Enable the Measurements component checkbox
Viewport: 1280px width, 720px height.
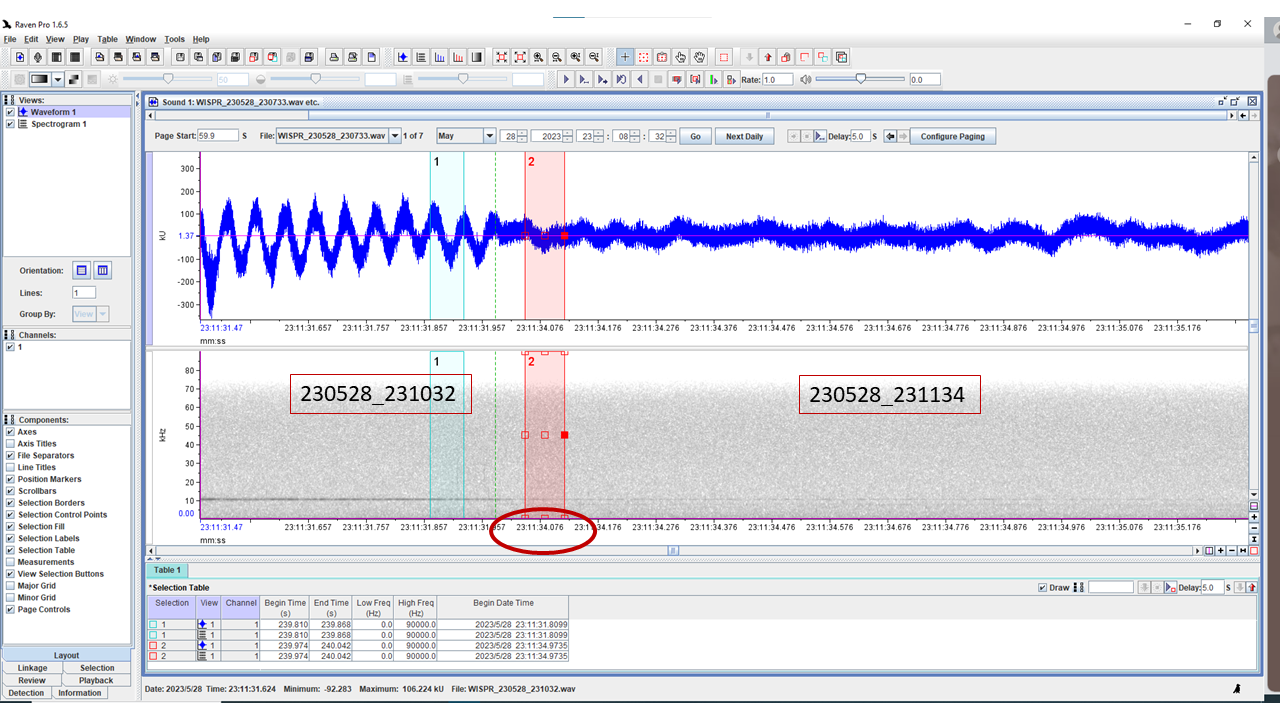click(x=10, y=562)
